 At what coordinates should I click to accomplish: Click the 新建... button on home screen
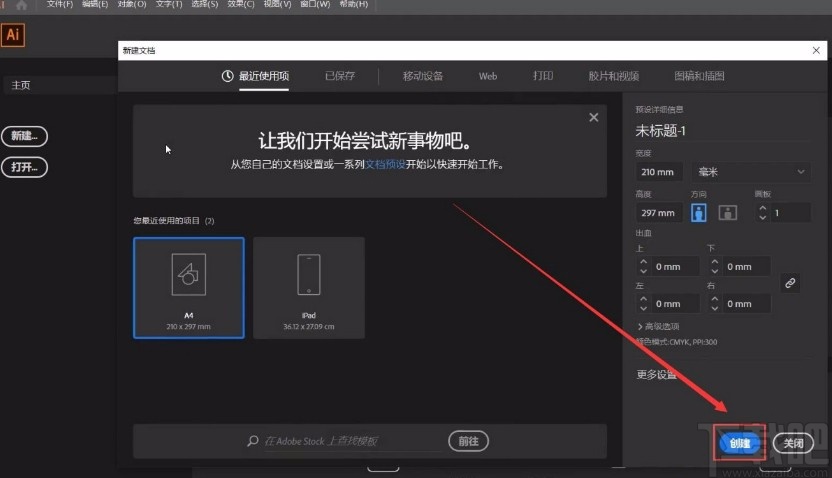24,136
